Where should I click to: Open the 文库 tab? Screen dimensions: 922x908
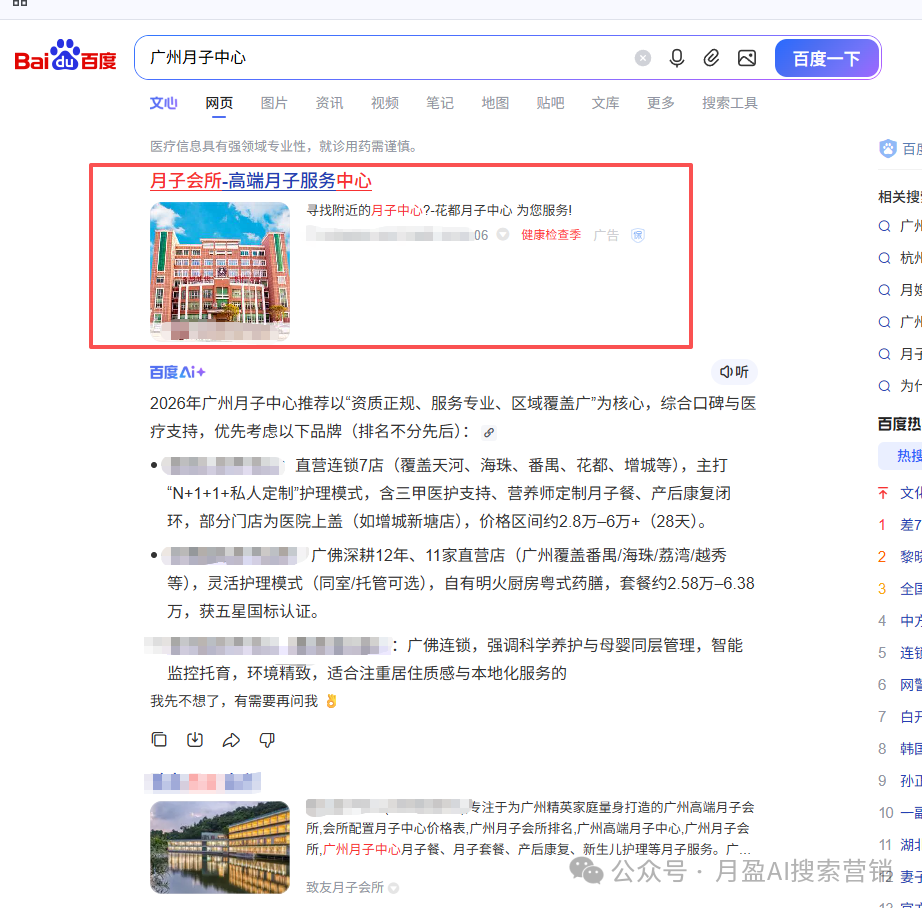point(606,103)
